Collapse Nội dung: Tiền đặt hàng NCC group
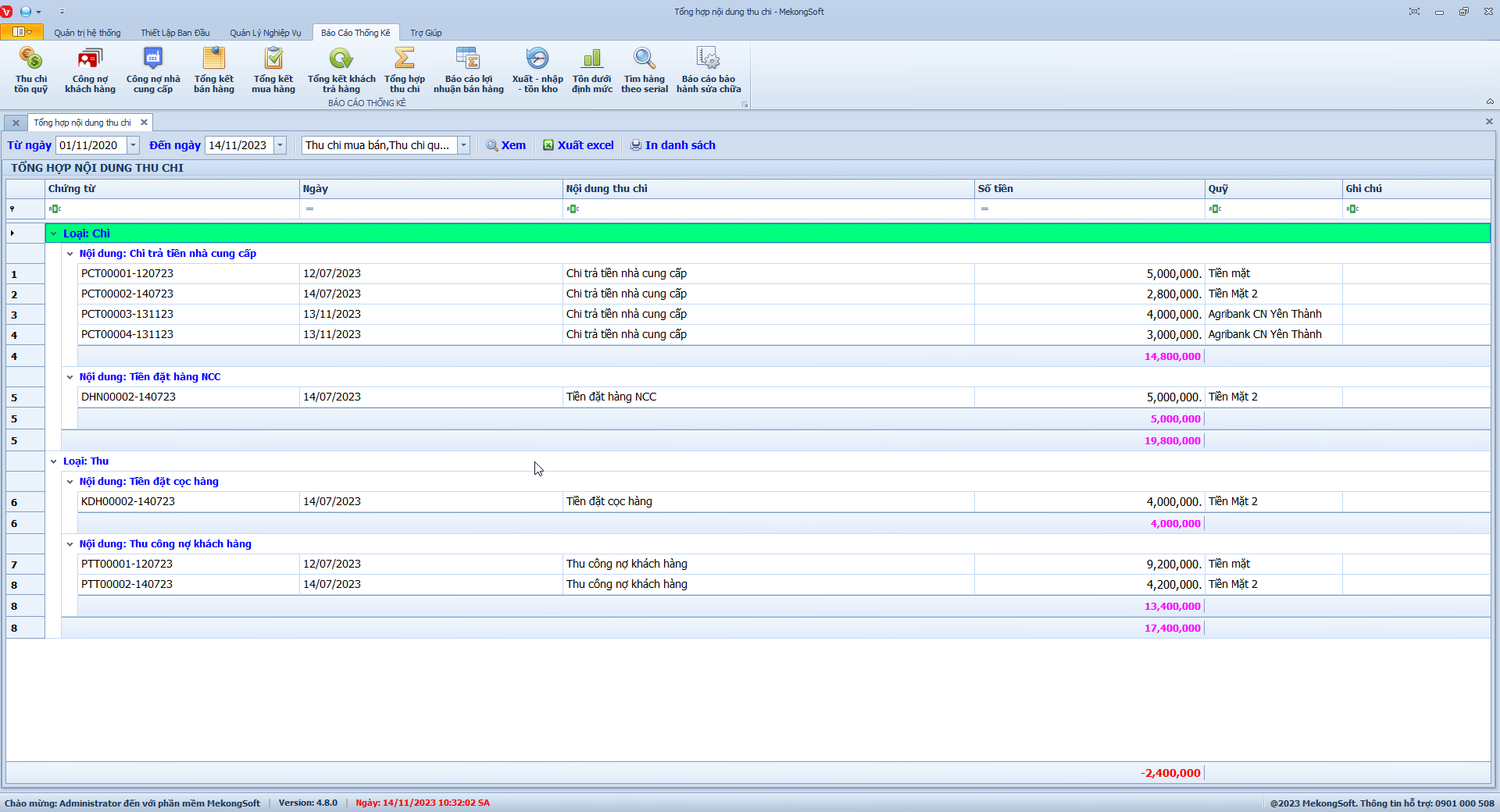 pyautogui.click(x=70, y=377)
